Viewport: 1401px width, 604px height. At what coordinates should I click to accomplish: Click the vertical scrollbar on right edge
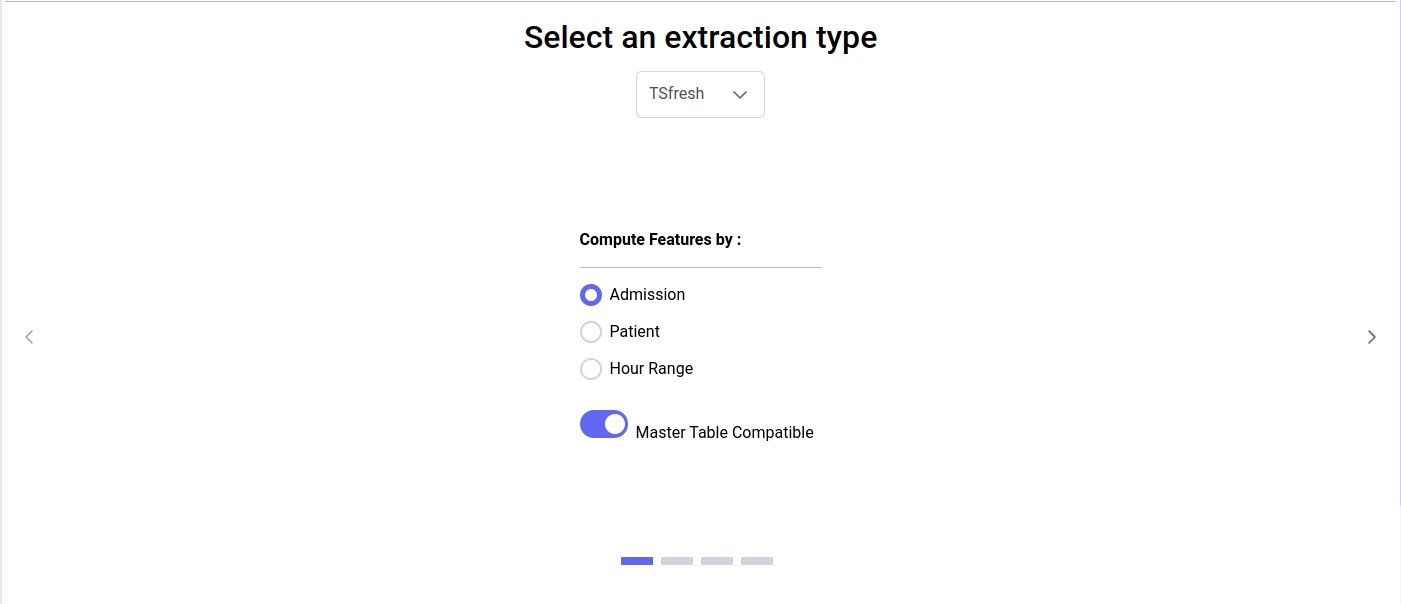(1398, 250)
